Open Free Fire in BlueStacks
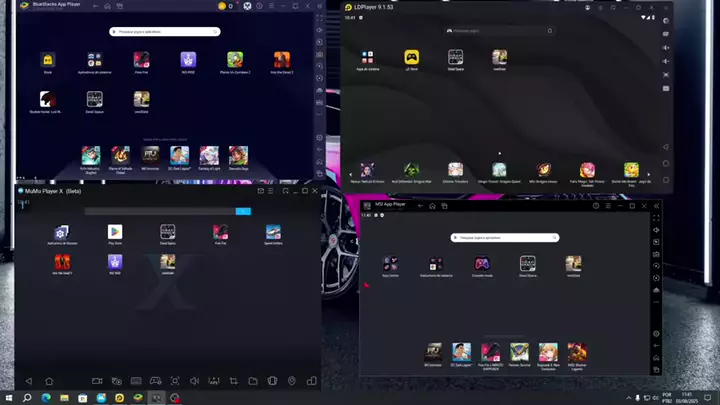The image size is (720, 405). pyautogui.click(x=142, y=60)
